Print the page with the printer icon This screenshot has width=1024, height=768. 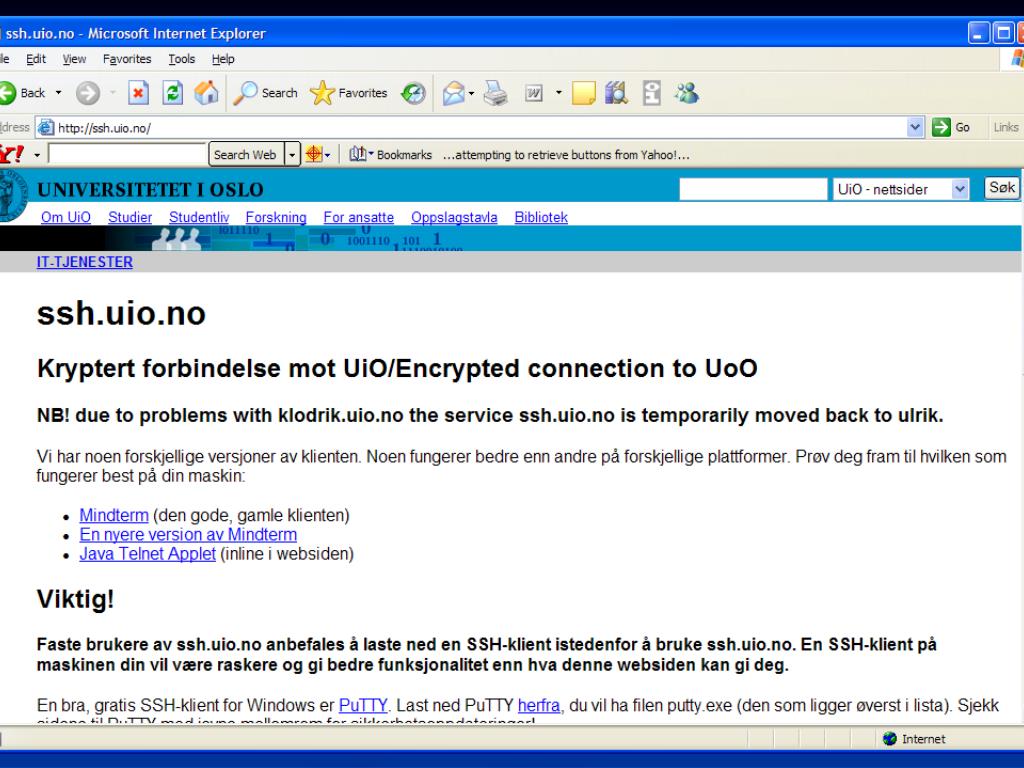496,94
